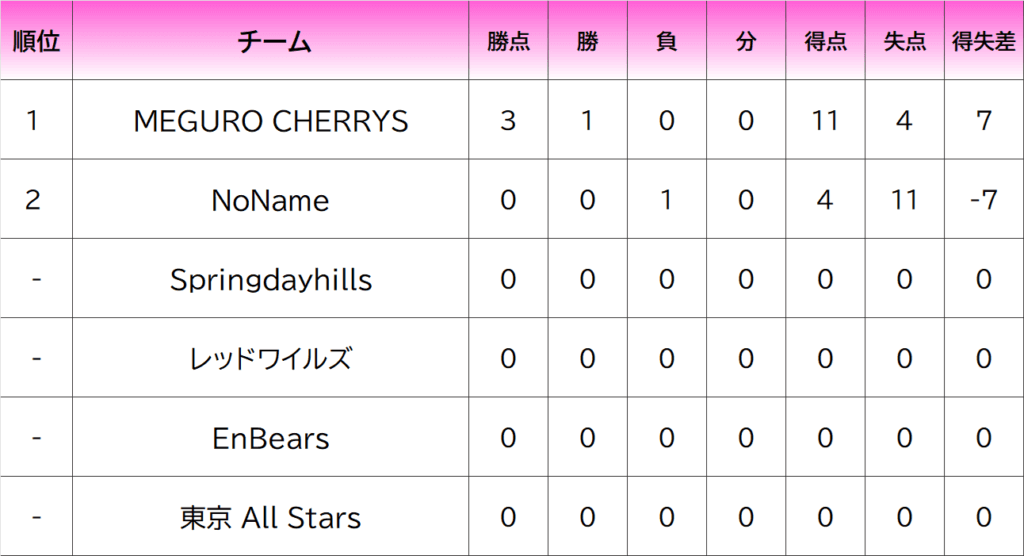Click the 得失差 column header
The width and height of the screenshot is (1024, 556).
984,42
